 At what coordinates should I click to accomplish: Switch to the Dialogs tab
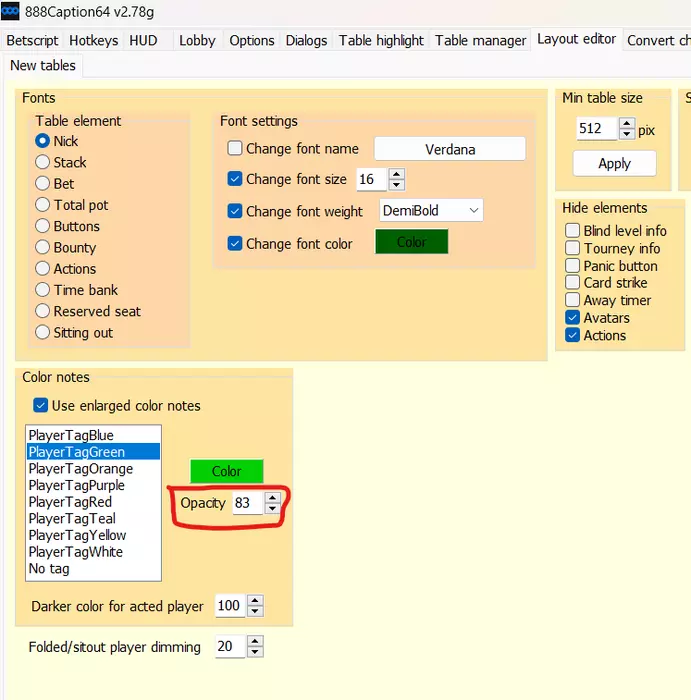[x=306, y=41]
